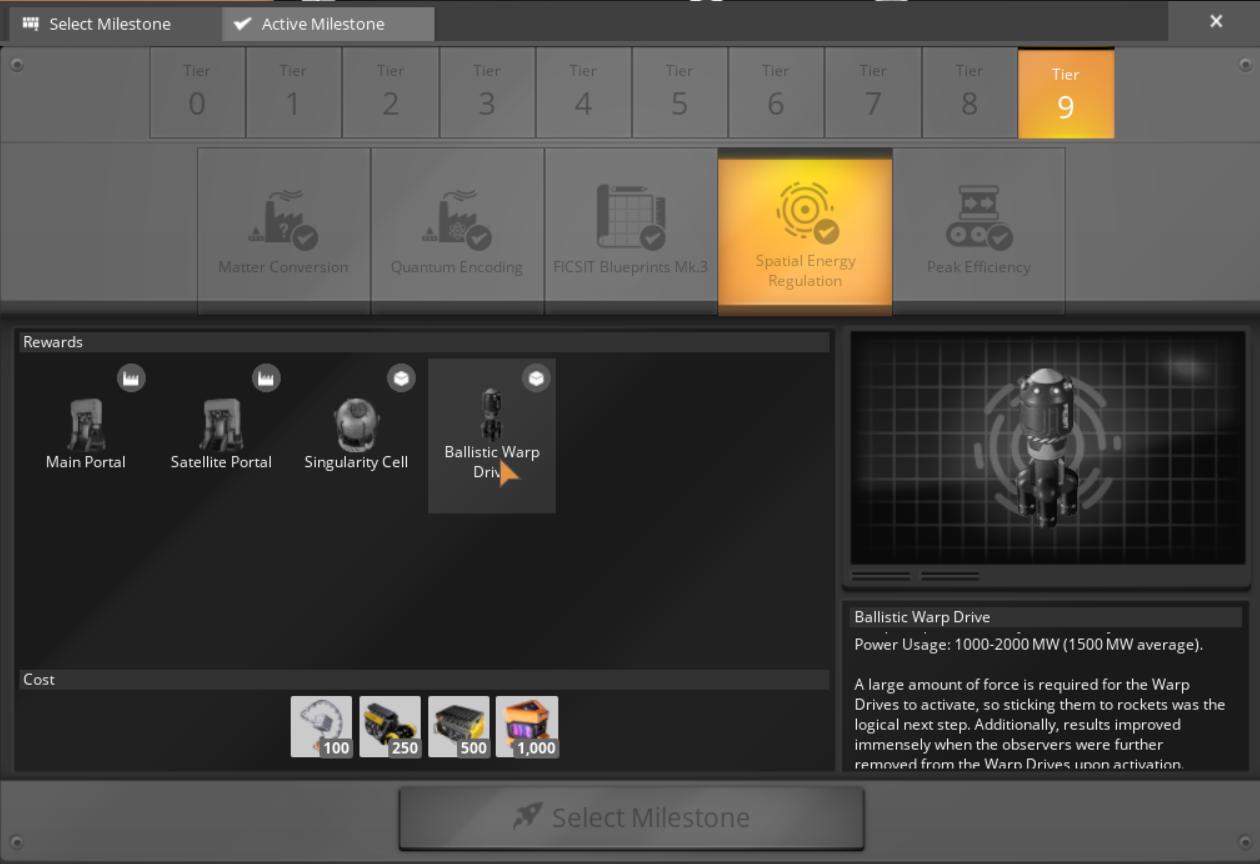Click the Singularity Cell reward
This screenshot has height=864, width=1260.
356,436
